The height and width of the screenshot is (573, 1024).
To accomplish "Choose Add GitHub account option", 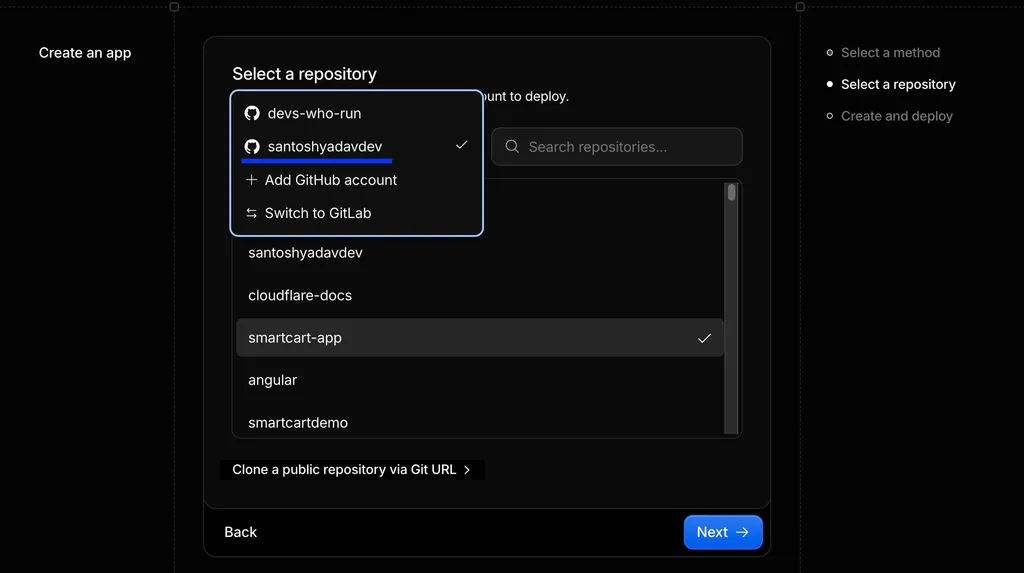I will click(x=357, y=180).
